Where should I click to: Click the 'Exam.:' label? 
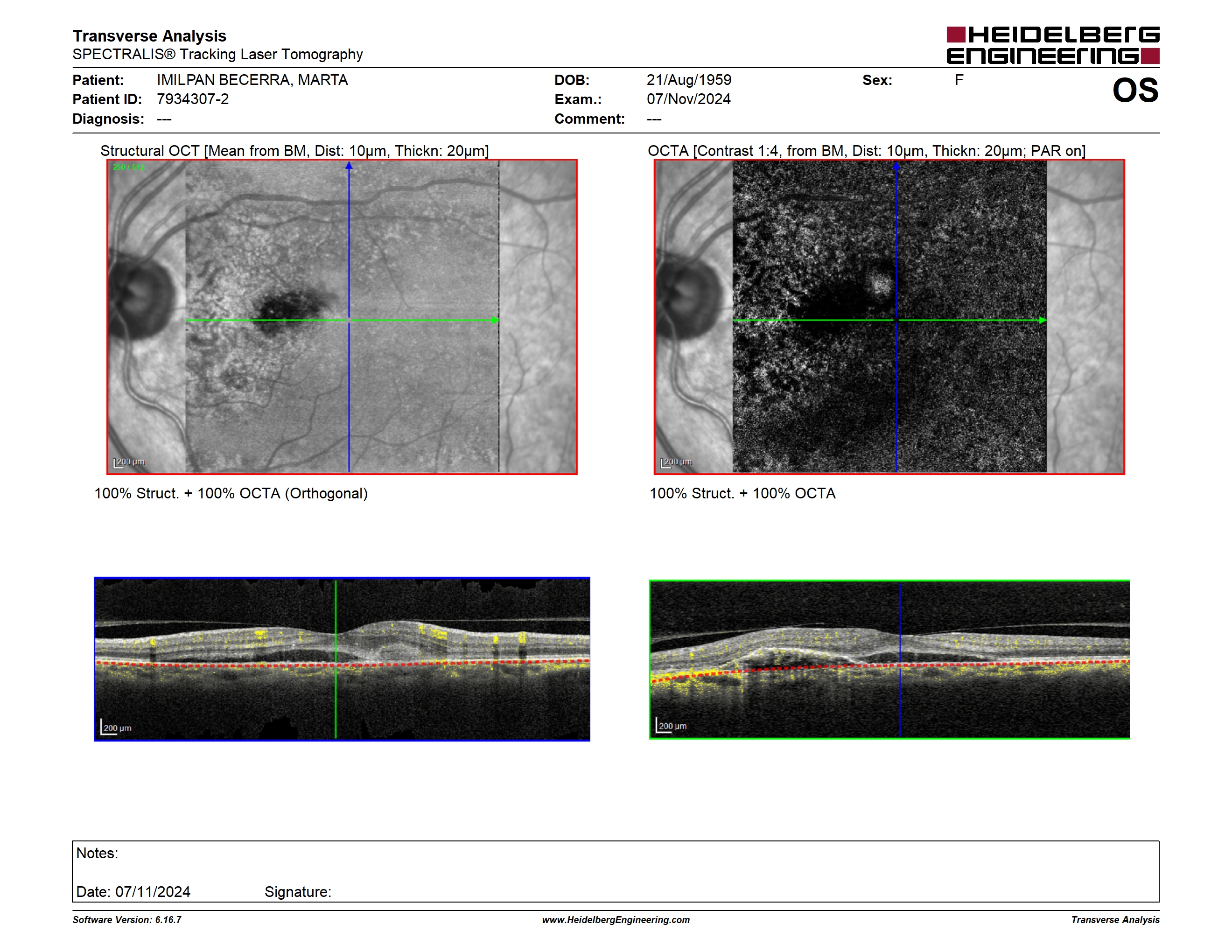pos(578,99)
